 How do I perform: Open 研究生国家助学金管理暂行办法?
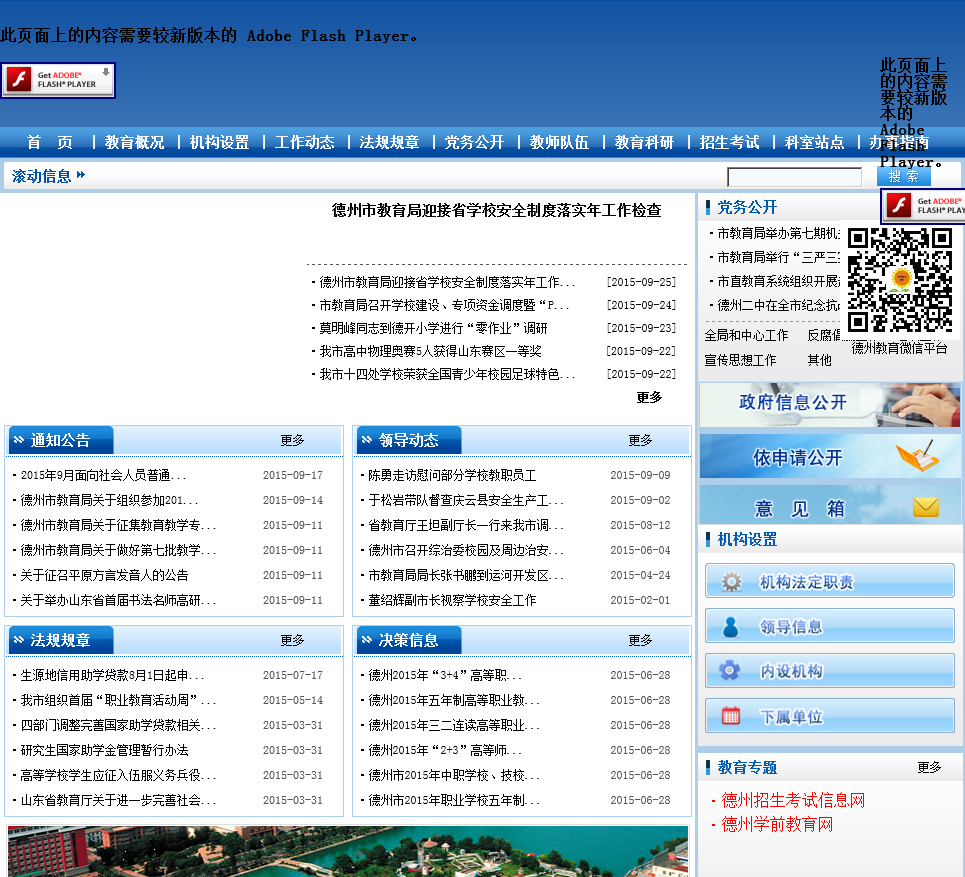(x=104, y=750)
